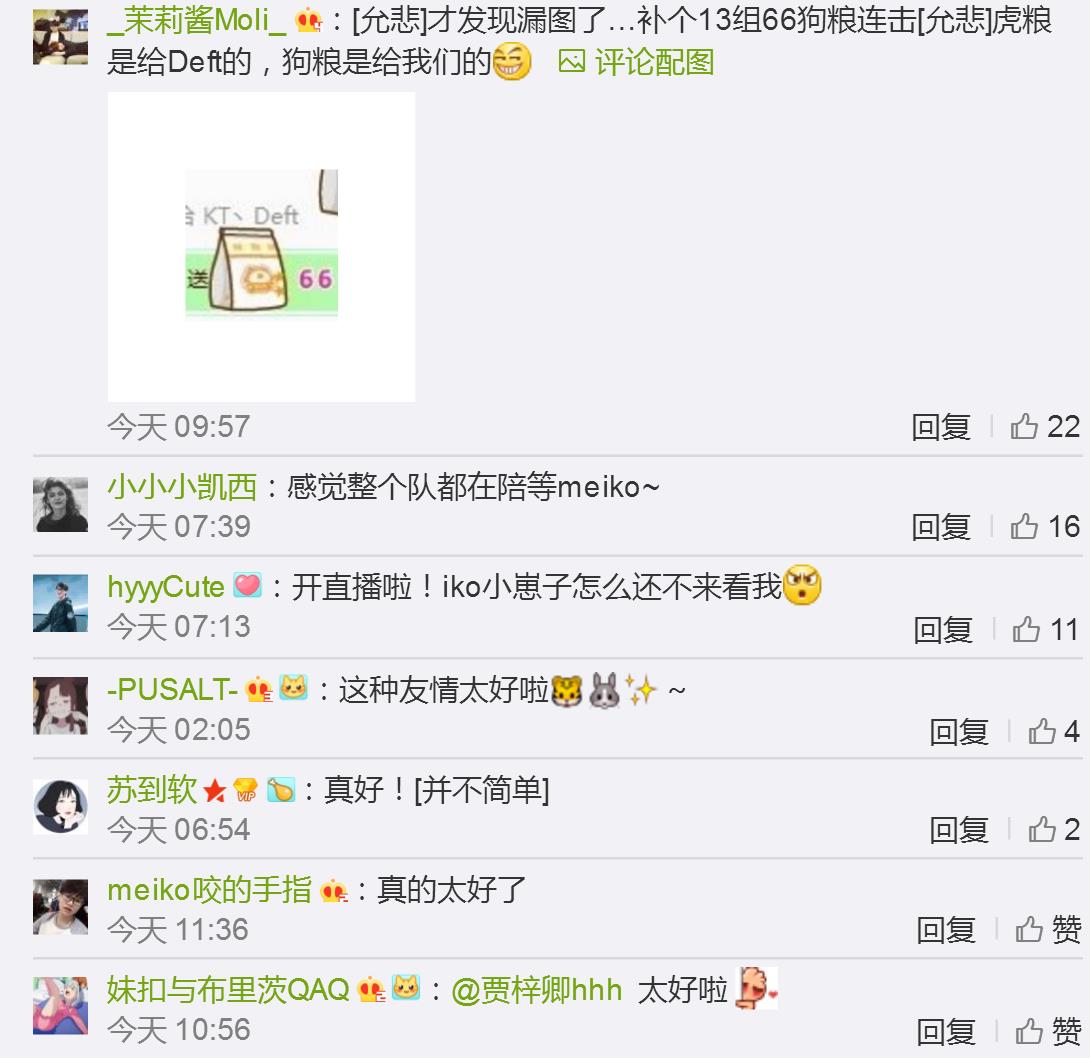
Task: Open username link meiko咬的手指
Action: pyautogui.click(x=209, y=890)
